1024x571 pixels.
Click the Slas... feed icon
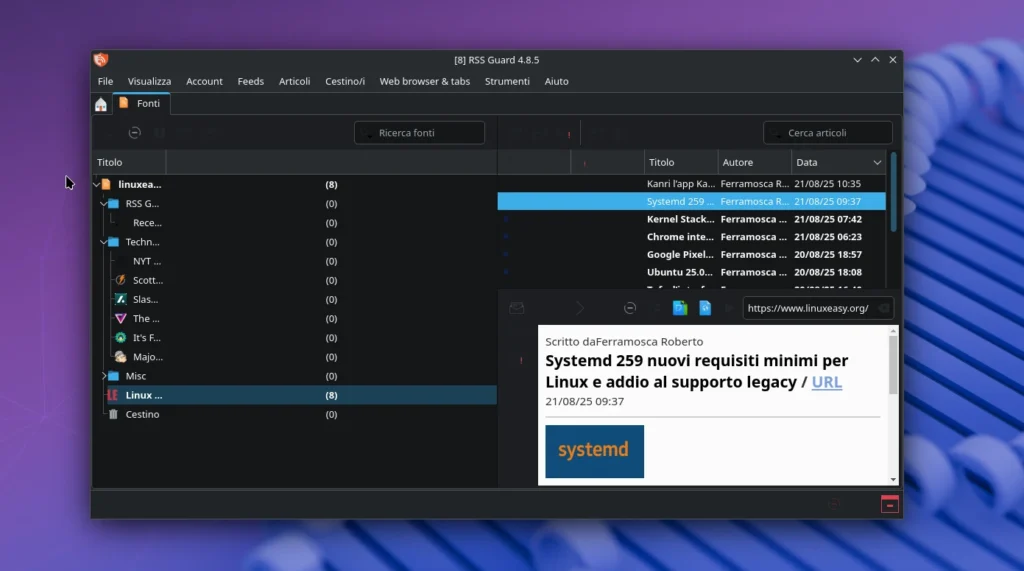[121, 299]
